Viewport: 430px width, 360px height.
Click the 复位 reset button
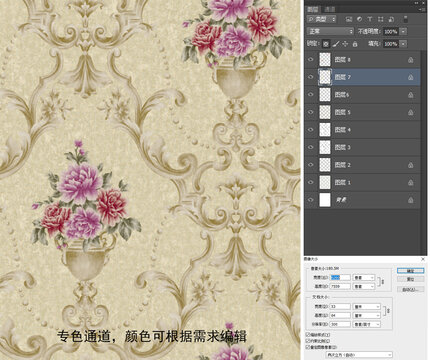click(411, 279)
